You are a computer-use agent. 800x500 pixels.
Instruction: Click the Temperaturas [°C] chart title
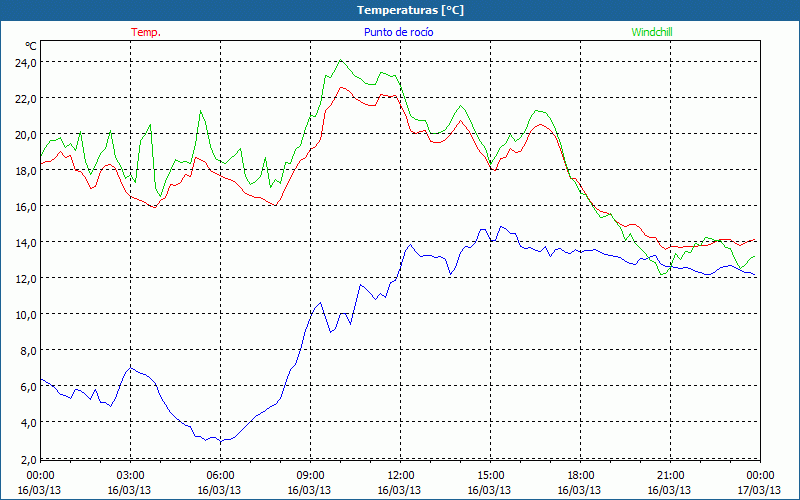410,10
